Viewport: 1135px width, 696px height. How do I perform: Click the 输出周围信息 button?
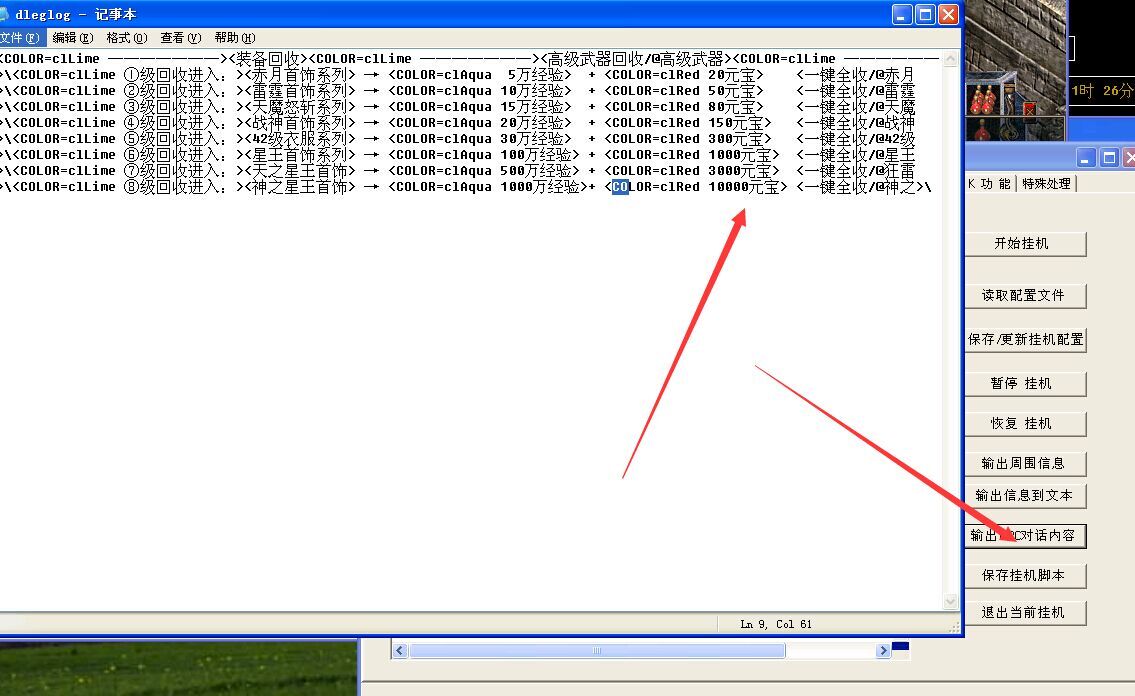(1025, 464)
